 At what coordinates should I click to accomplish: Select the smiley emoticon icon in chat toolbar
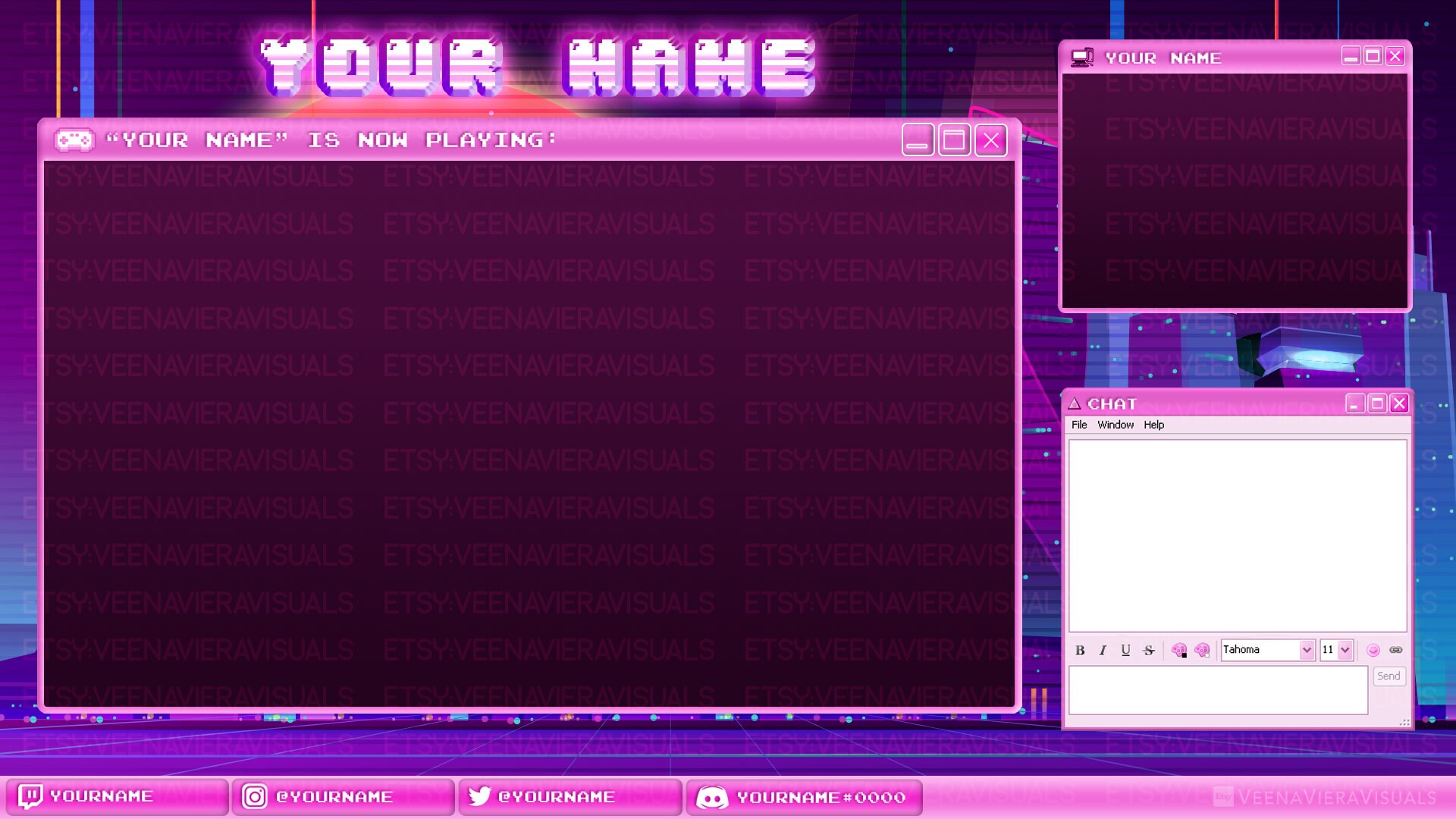tap(1373, 650)
